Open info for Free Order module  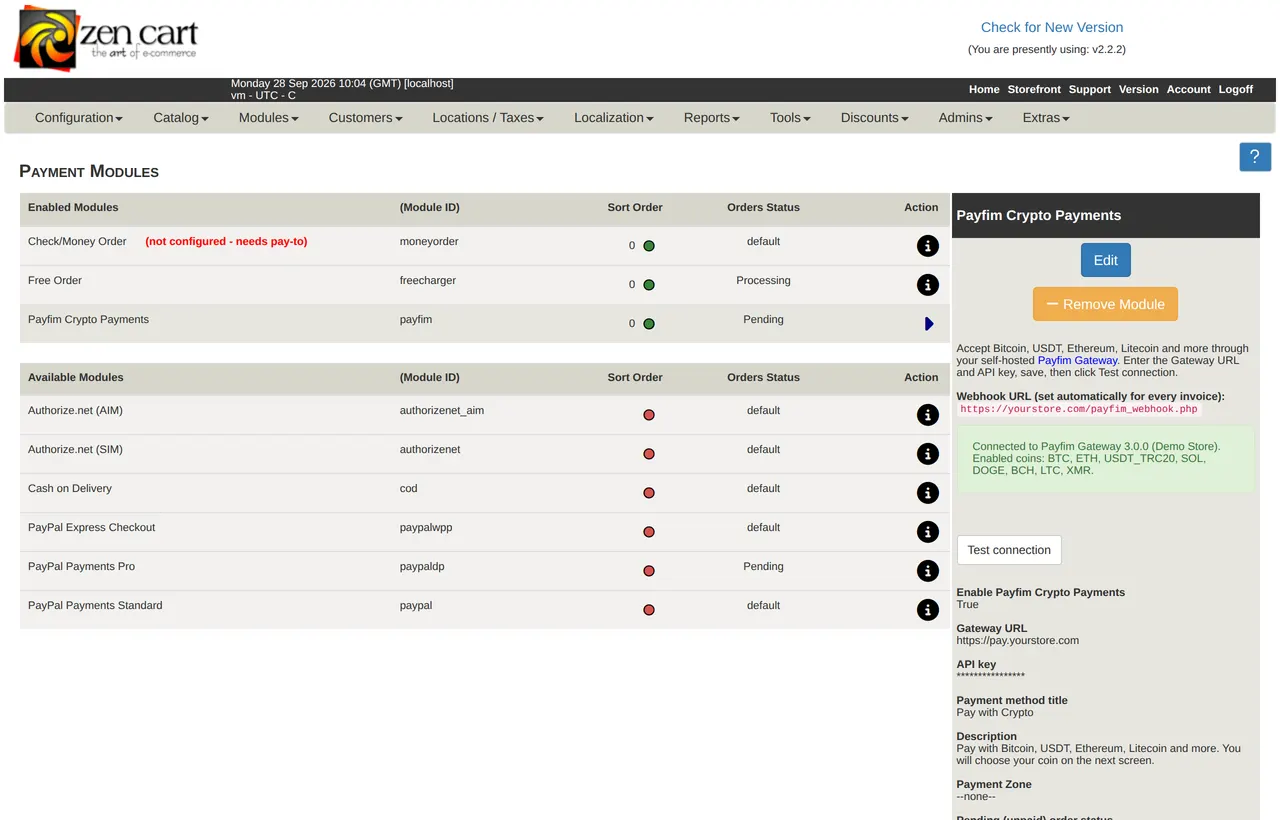927,285
